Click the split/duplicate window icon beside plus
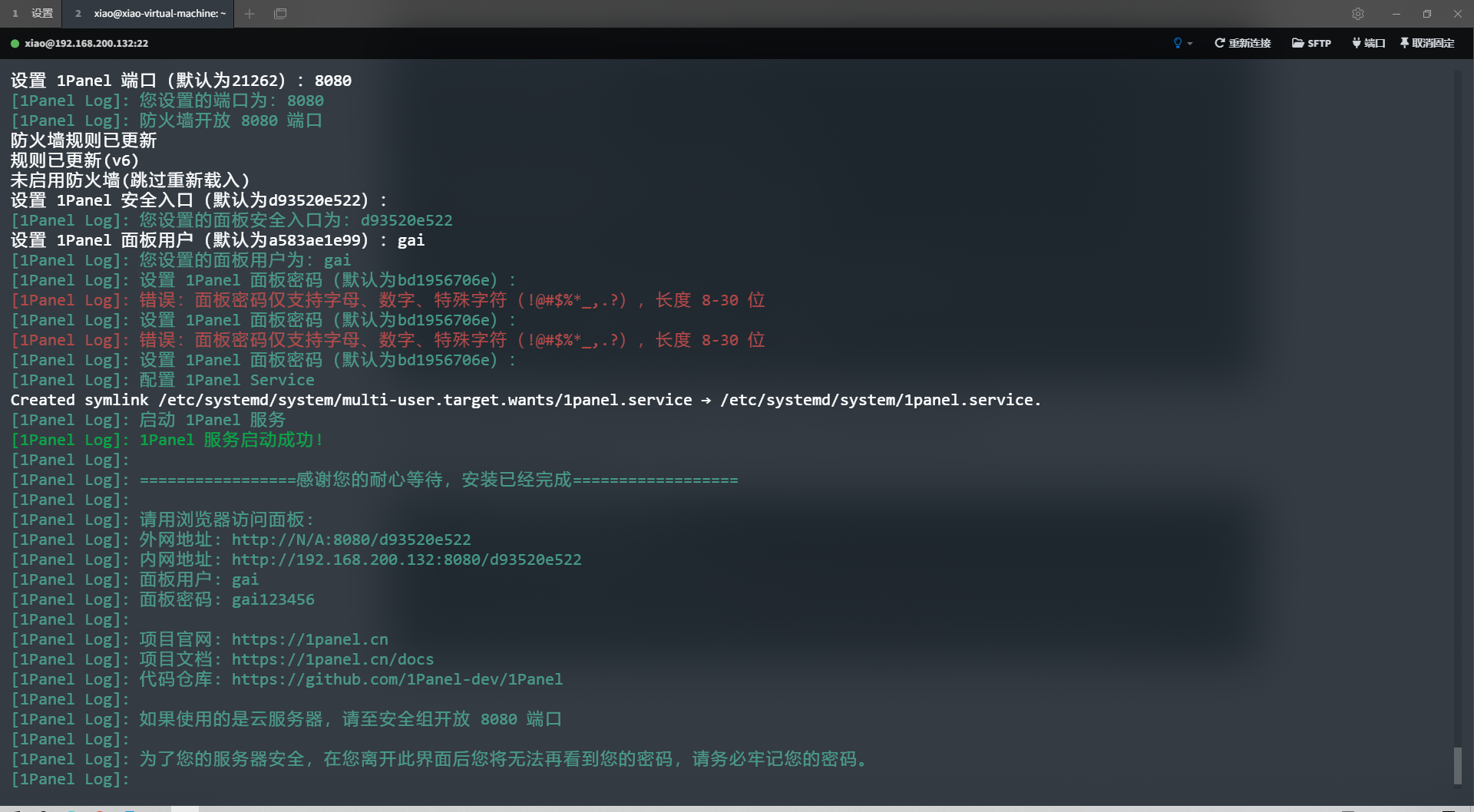Screen dimensions: 1474x812 280,14
